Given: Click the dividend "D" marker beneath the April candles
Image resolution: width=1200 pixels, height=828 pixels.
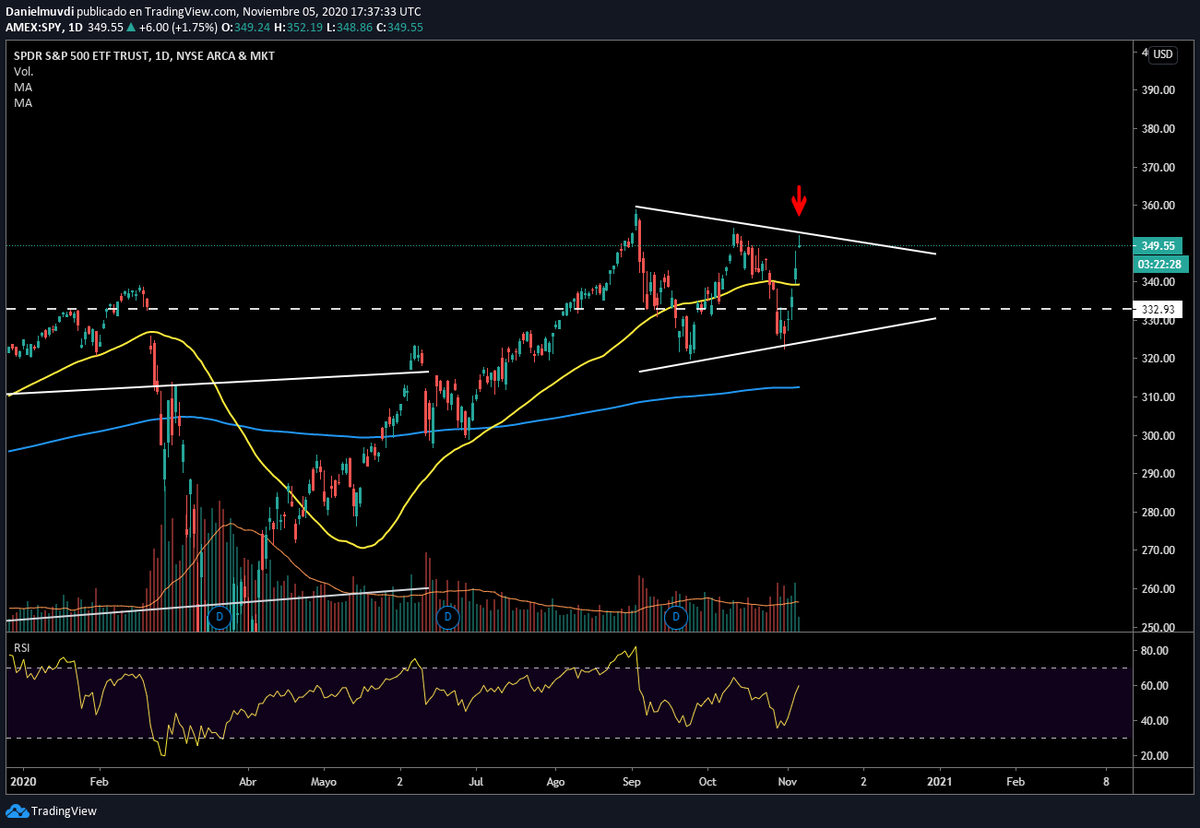Looking at the screenshot, I should click(x=219, y=617).
